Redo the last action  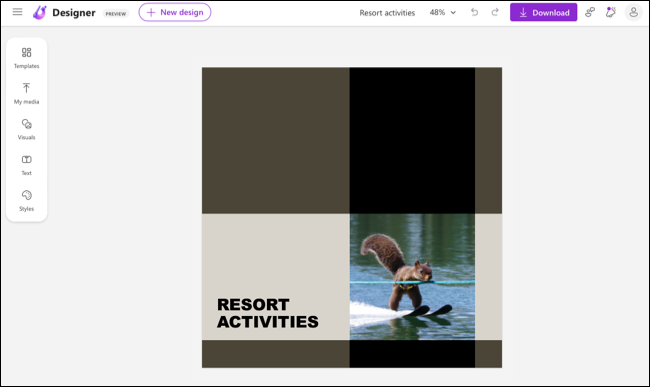point(495,12)
